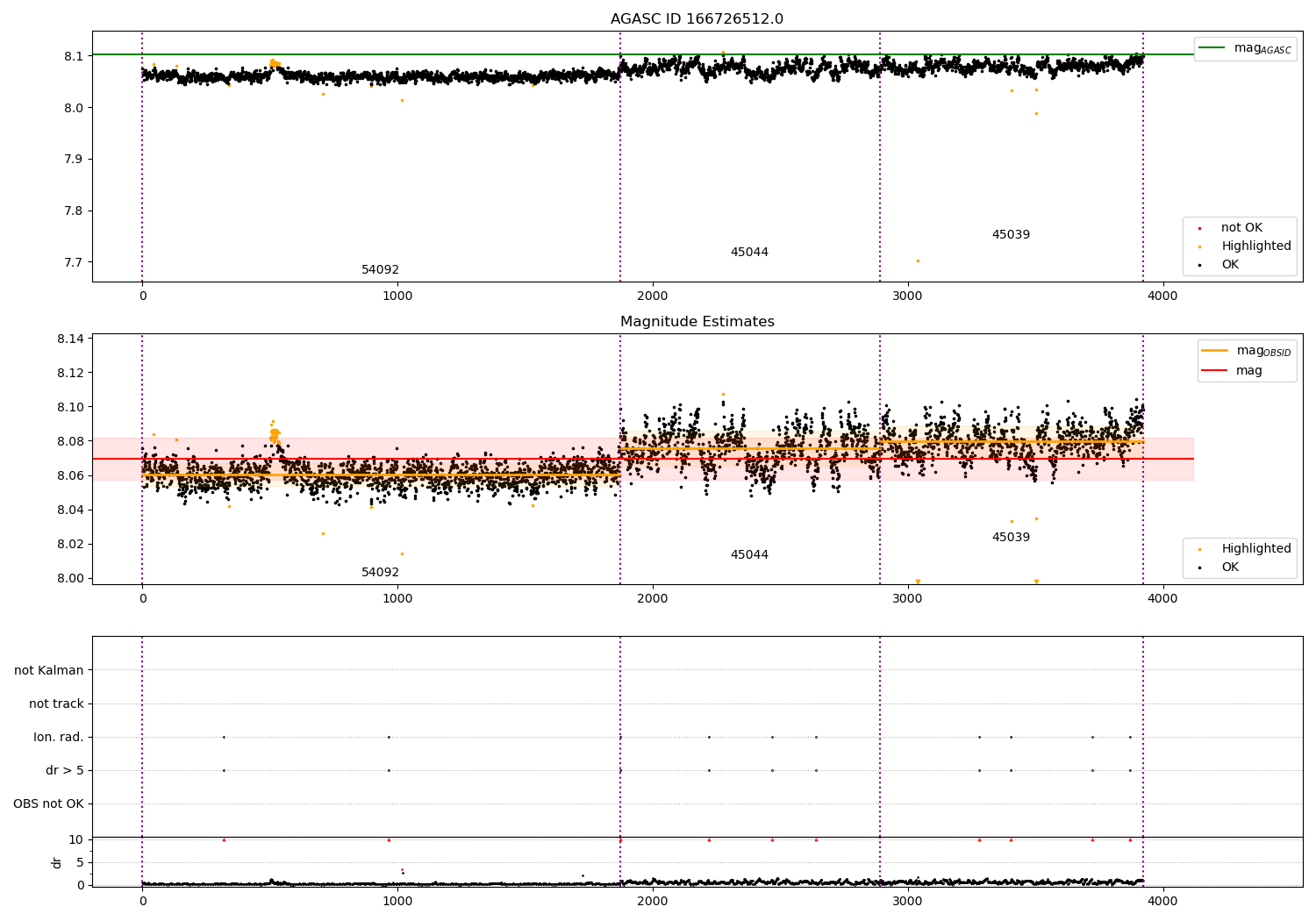
Task: Click x-tick 2000 under the top plot
Action: [x=653, y=296]
